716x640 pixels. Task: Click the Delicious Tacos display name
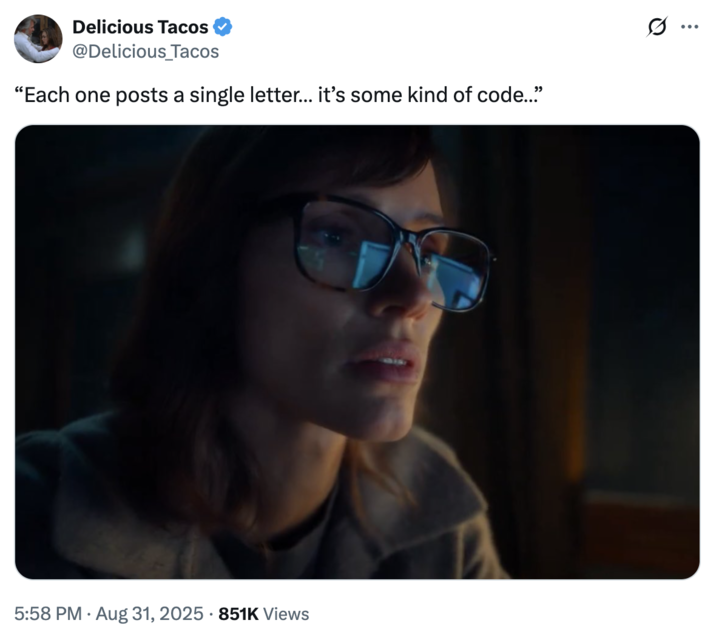[140, 27]
